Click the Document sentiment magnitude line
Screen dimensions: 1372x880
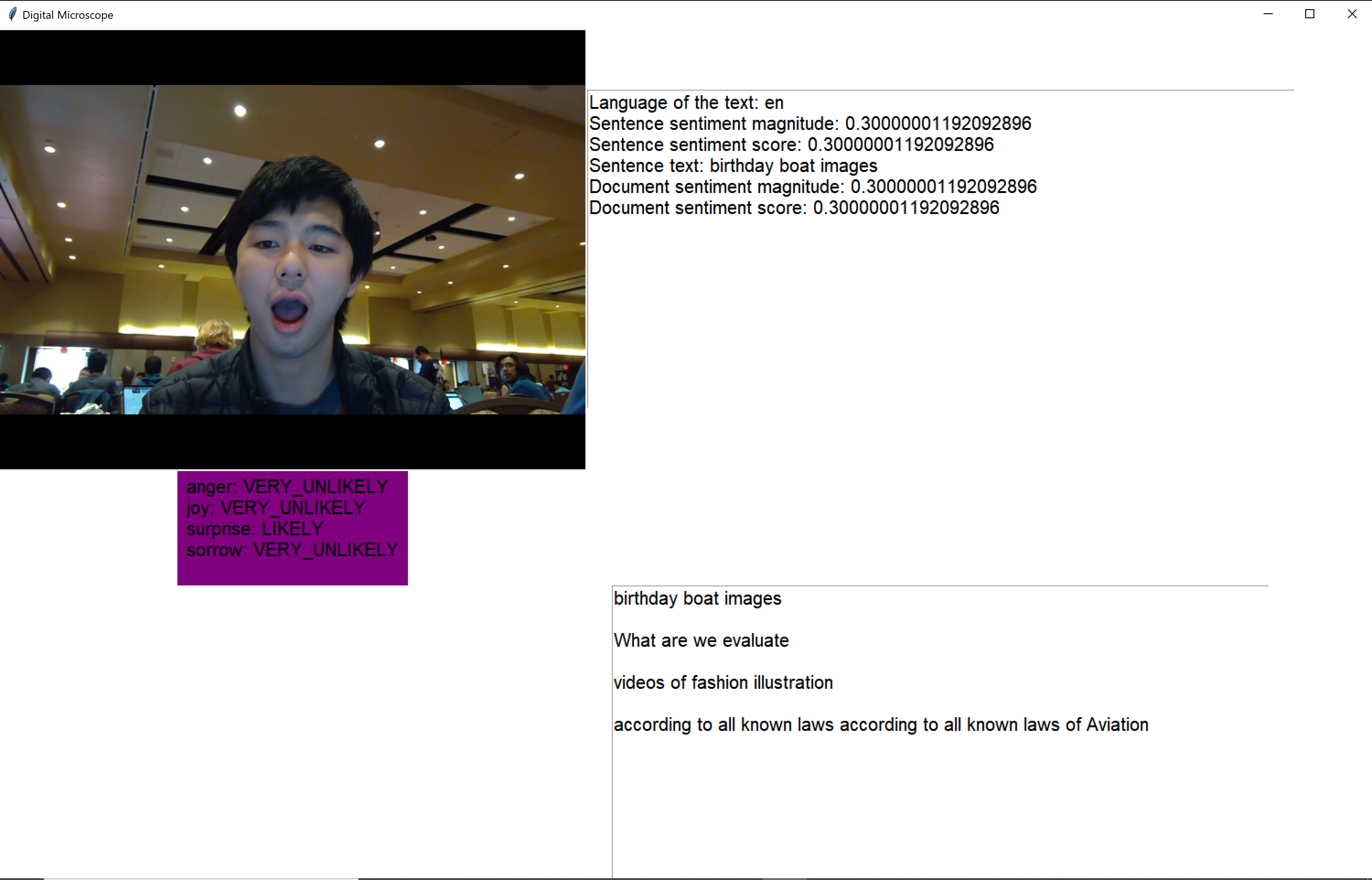point(812,188)
